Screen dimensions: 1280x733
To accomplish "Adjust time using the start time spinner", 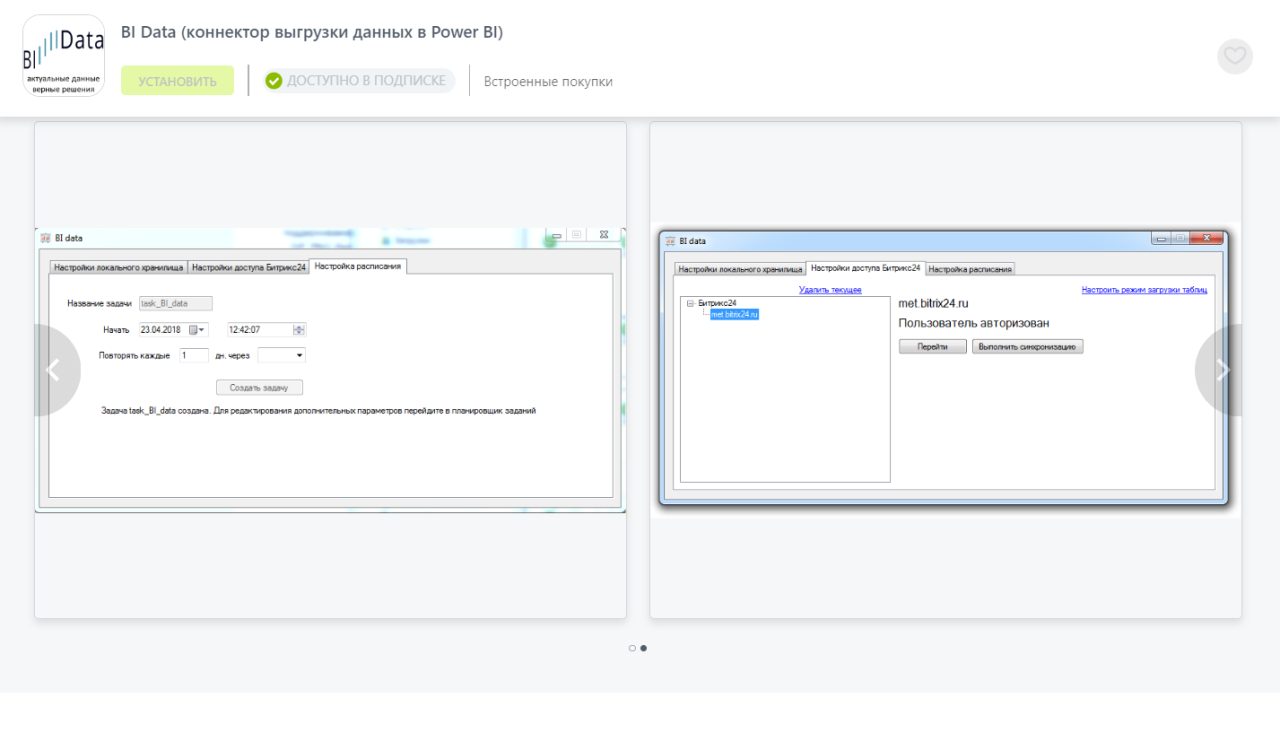I will [x=299, y=330].
